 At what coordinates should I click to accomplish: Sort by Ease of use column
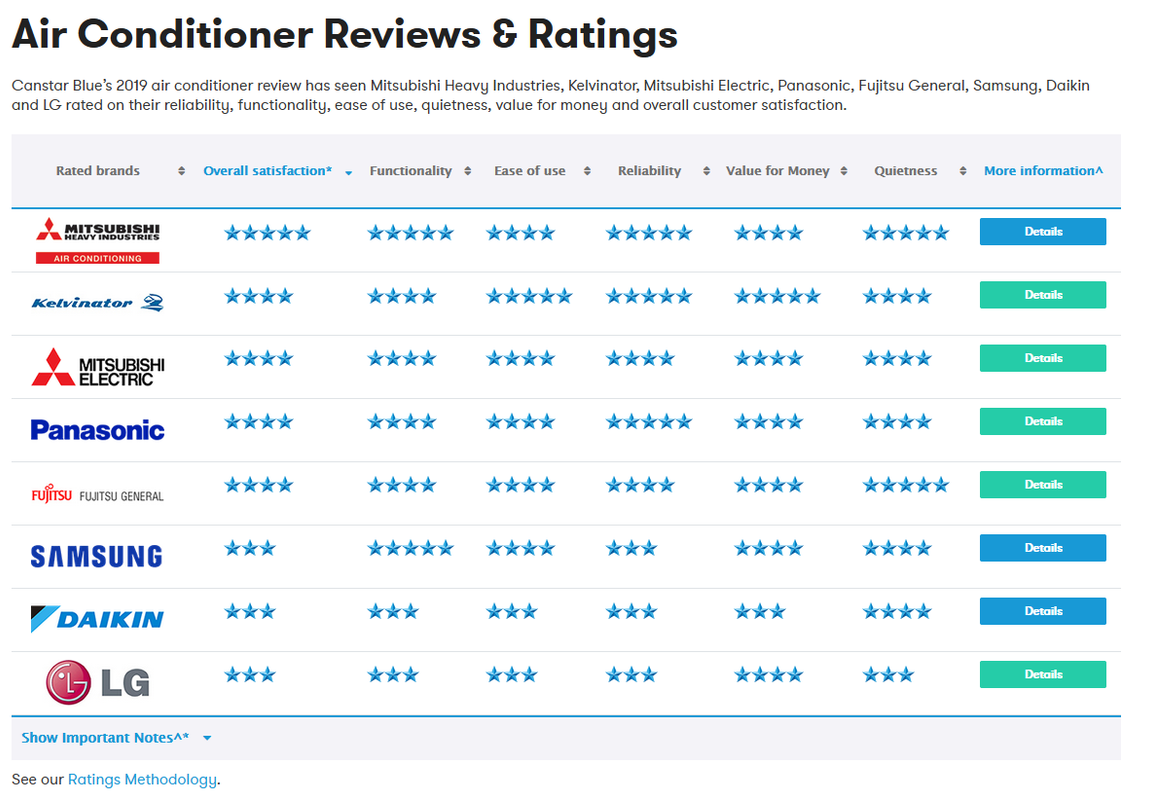(x=587, y=171)
